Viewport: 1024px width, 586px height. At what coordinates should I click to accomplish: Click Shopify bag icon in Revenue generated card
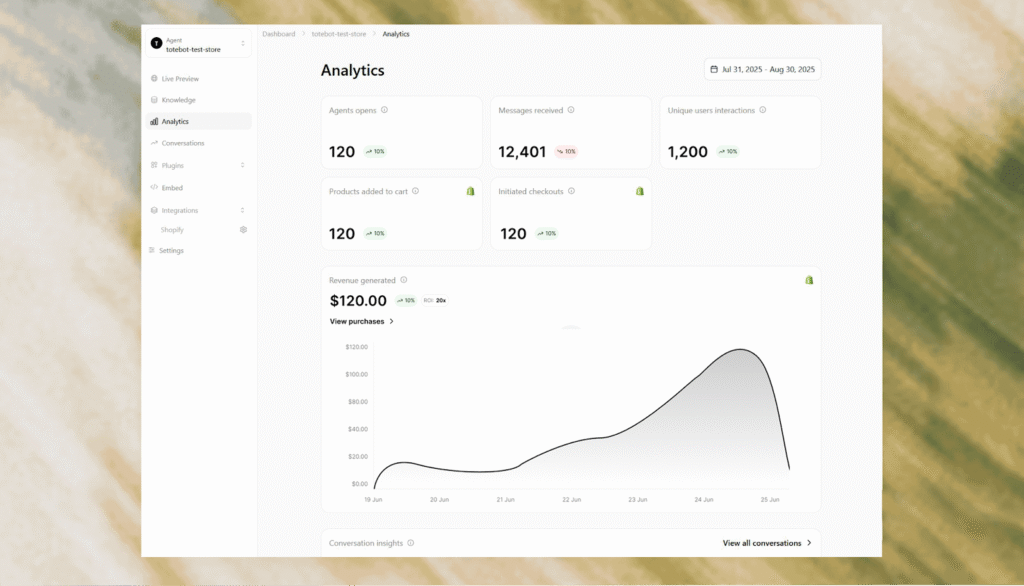[x=809, y=280]
